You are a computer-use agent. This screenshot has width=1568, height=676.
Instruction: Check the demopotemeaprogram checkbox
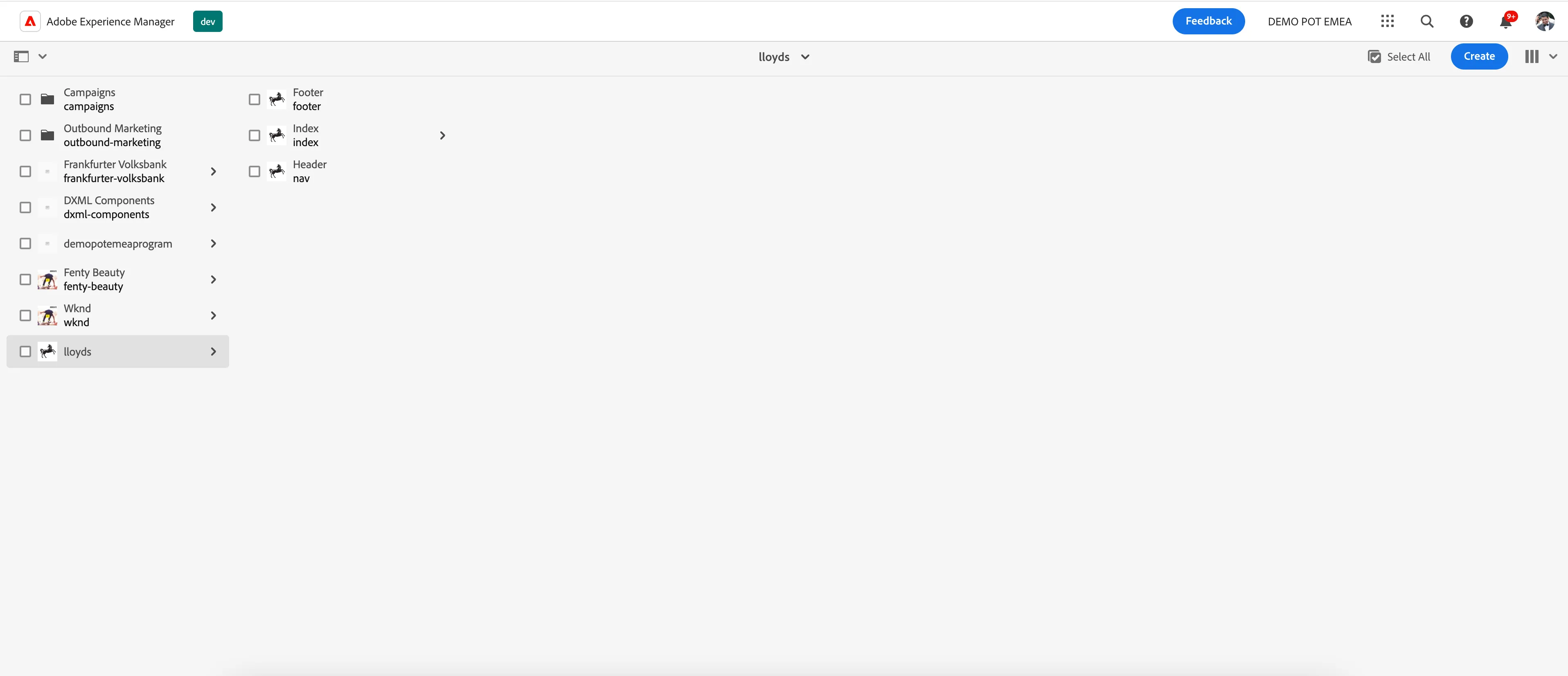(x=25, y=243)
